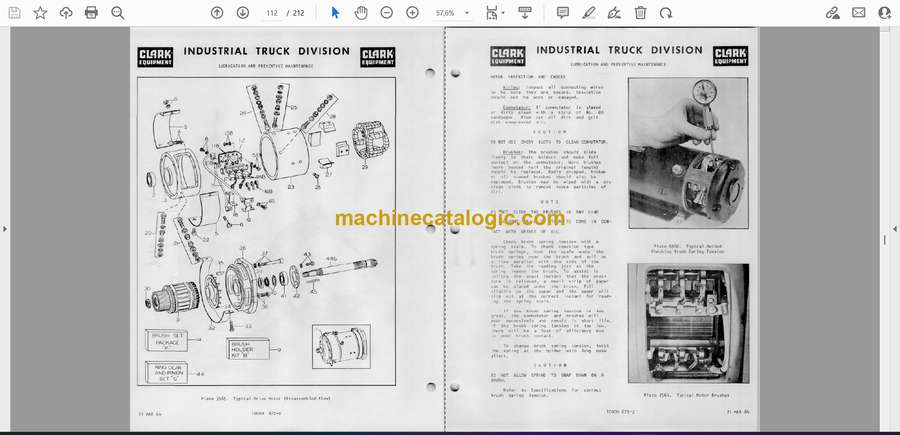The width and height of the screenshot is (900, 435).
Task: Click the 'BRUSH SET PACKAGE' label box
Action: click(x=166, y=339)
